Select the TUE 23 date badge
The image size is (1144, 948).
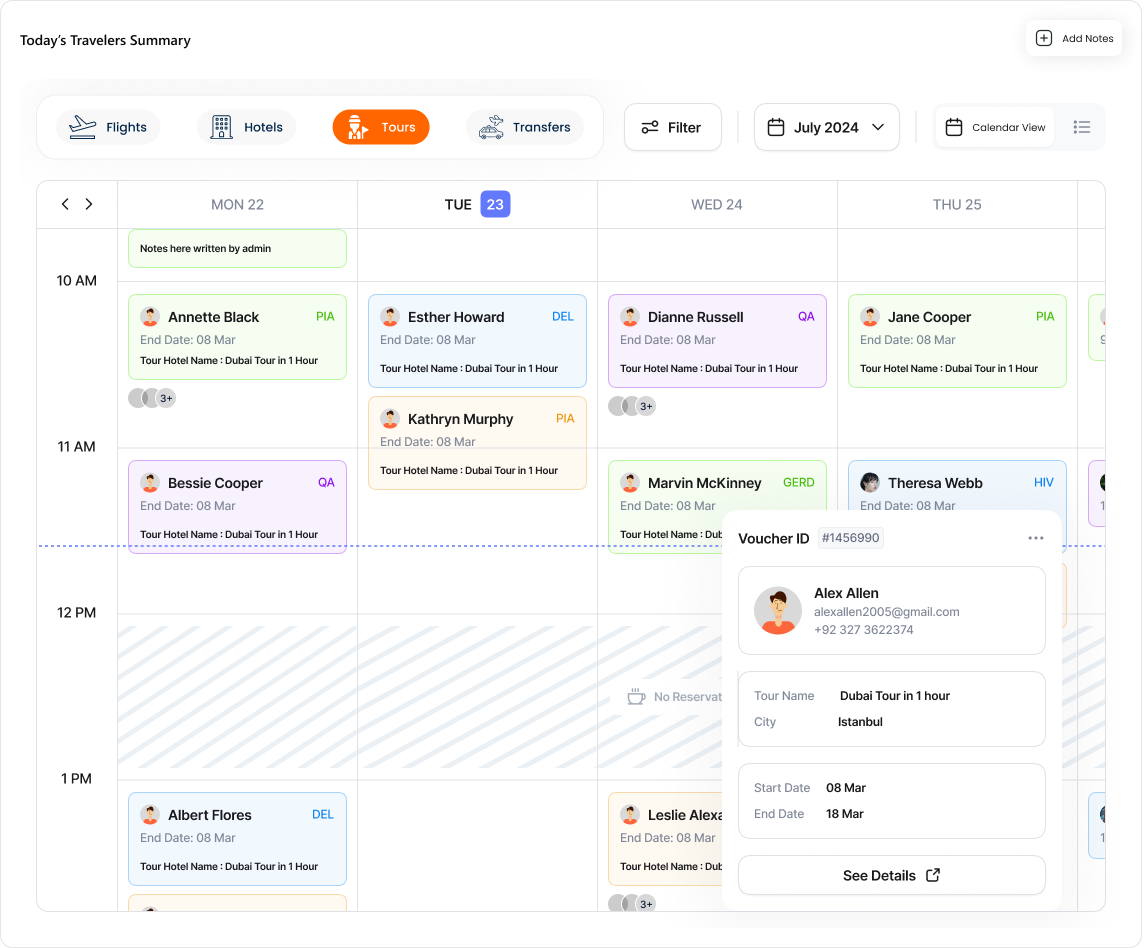[x=495, y=204]
